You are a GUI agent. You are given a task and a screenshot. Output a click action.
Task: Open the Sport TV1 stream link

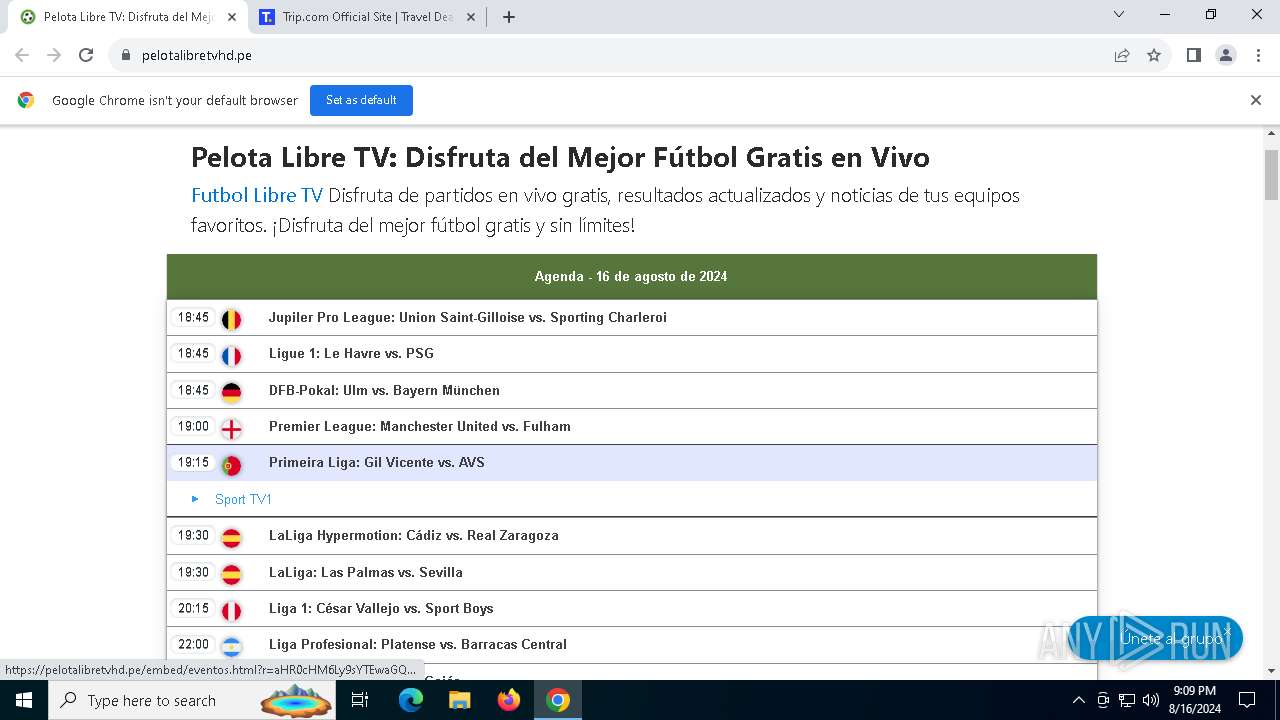(243, 499)
